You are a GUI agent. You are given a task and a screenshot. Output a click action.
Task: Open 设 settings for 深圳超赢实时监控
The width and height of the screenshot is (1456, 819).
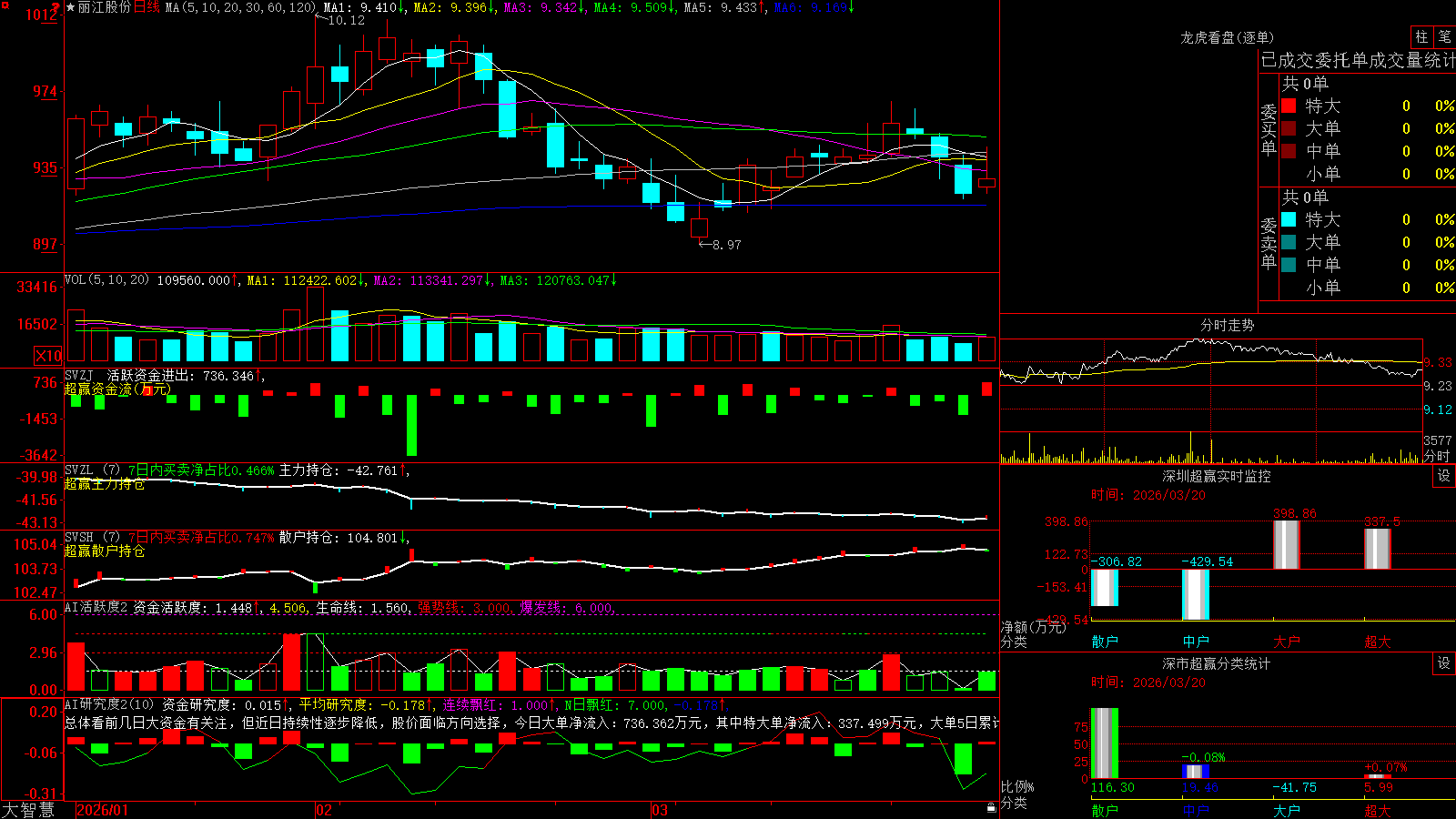1444,476
